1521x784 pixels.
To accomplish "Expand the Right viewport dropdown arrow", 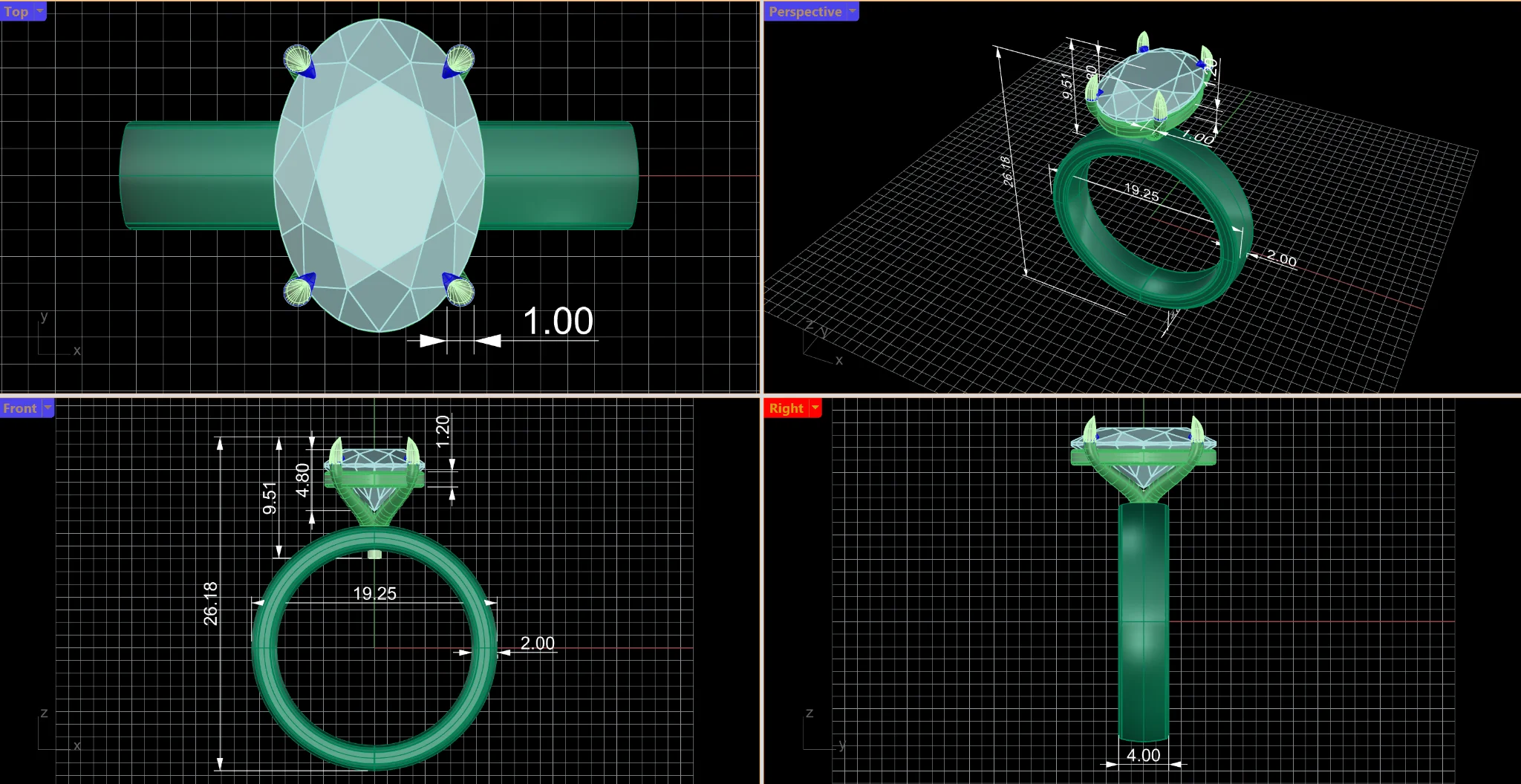I will 815,408.
